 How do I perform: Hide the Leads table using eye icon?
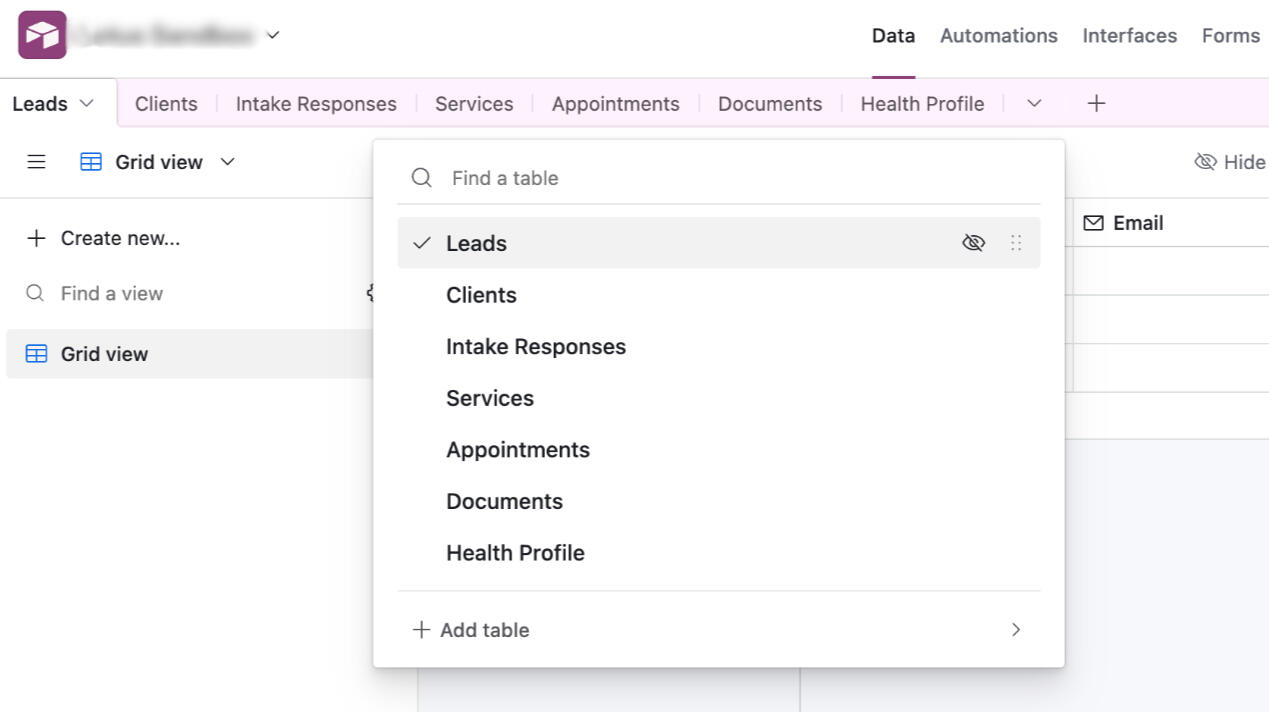tap(973, 243)
